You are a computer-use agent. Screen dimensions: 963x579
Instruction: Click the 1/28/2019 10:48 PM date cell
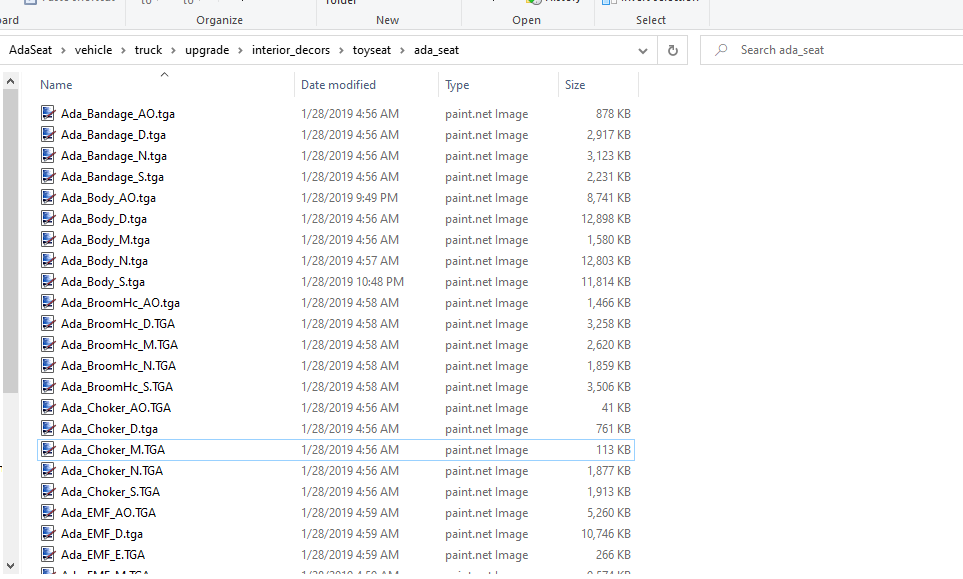(x=353, y=282)
